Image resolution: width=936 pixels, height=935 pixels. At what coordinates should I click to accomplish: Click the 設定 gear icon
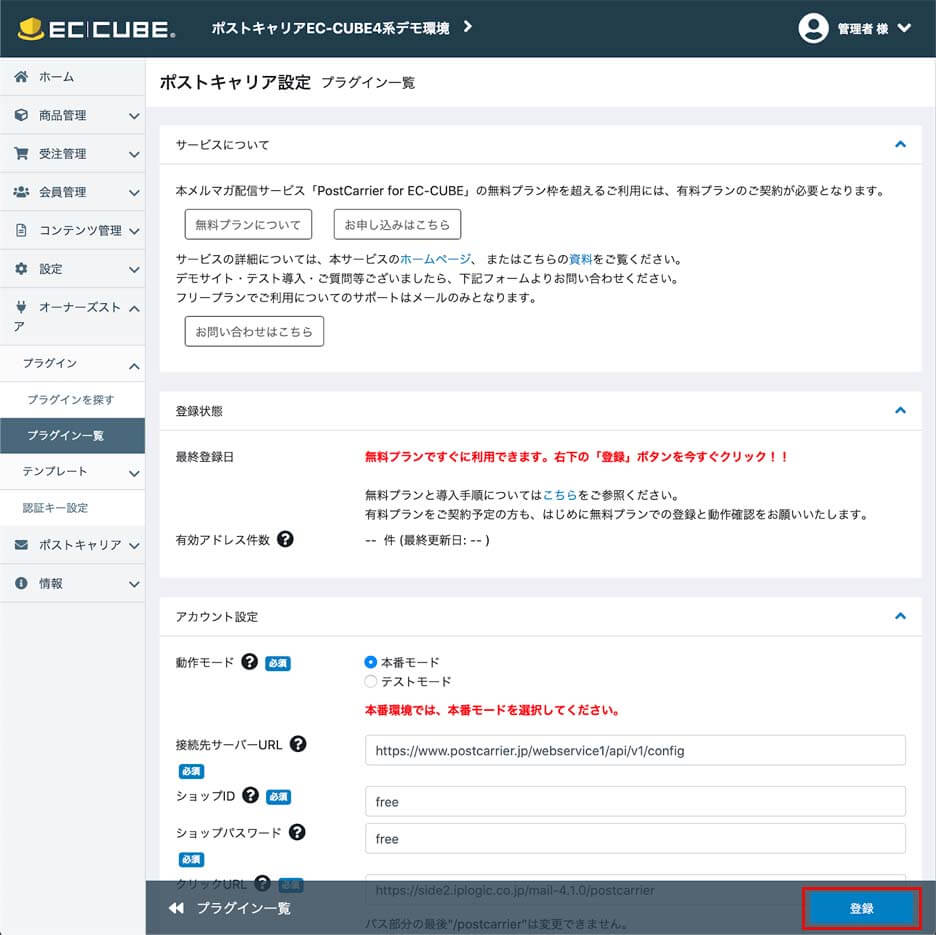point(21,269)
